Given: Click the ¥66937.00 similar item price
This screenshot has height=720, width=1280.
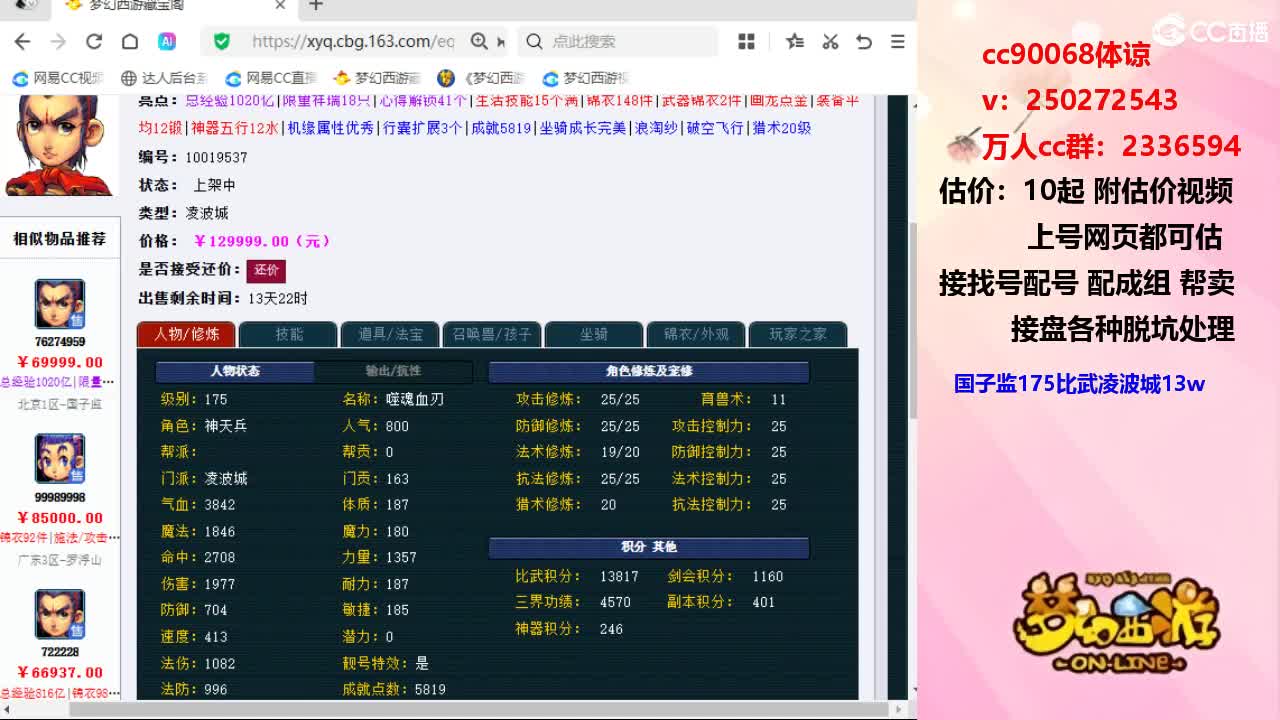Looking at the screenshot, I should [60, 673].
